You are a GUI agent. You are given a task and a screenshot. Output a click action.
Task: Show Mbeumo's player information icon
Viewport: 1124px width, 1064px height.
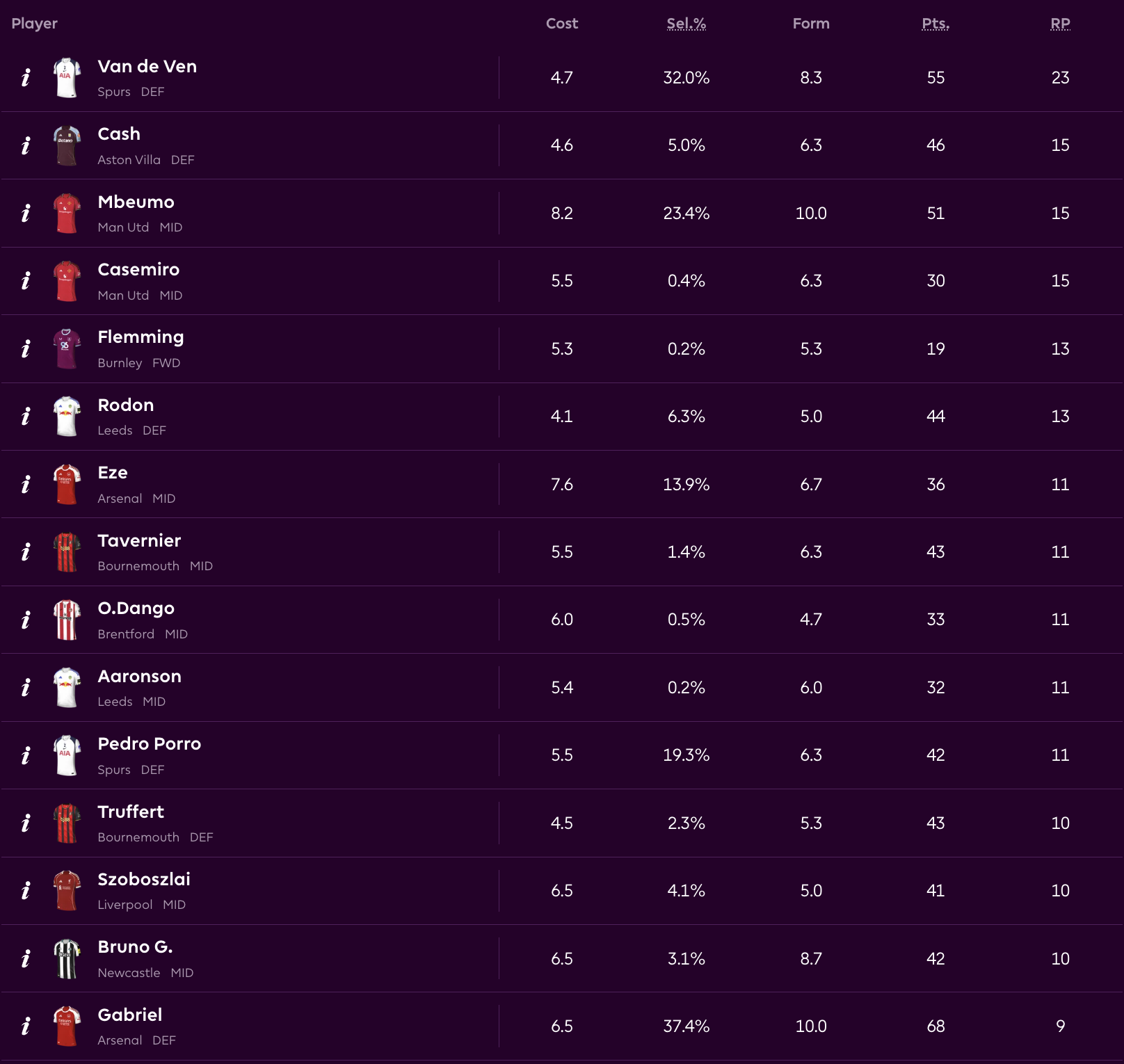click(x=26, y=213)
